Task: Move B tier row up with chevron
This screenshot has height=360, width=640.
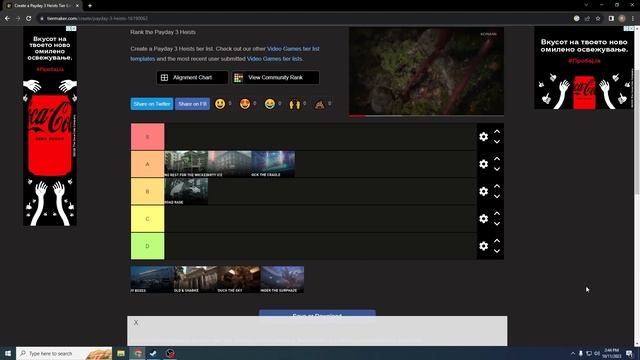Action: pyautogui.click(x=497, y=186)
